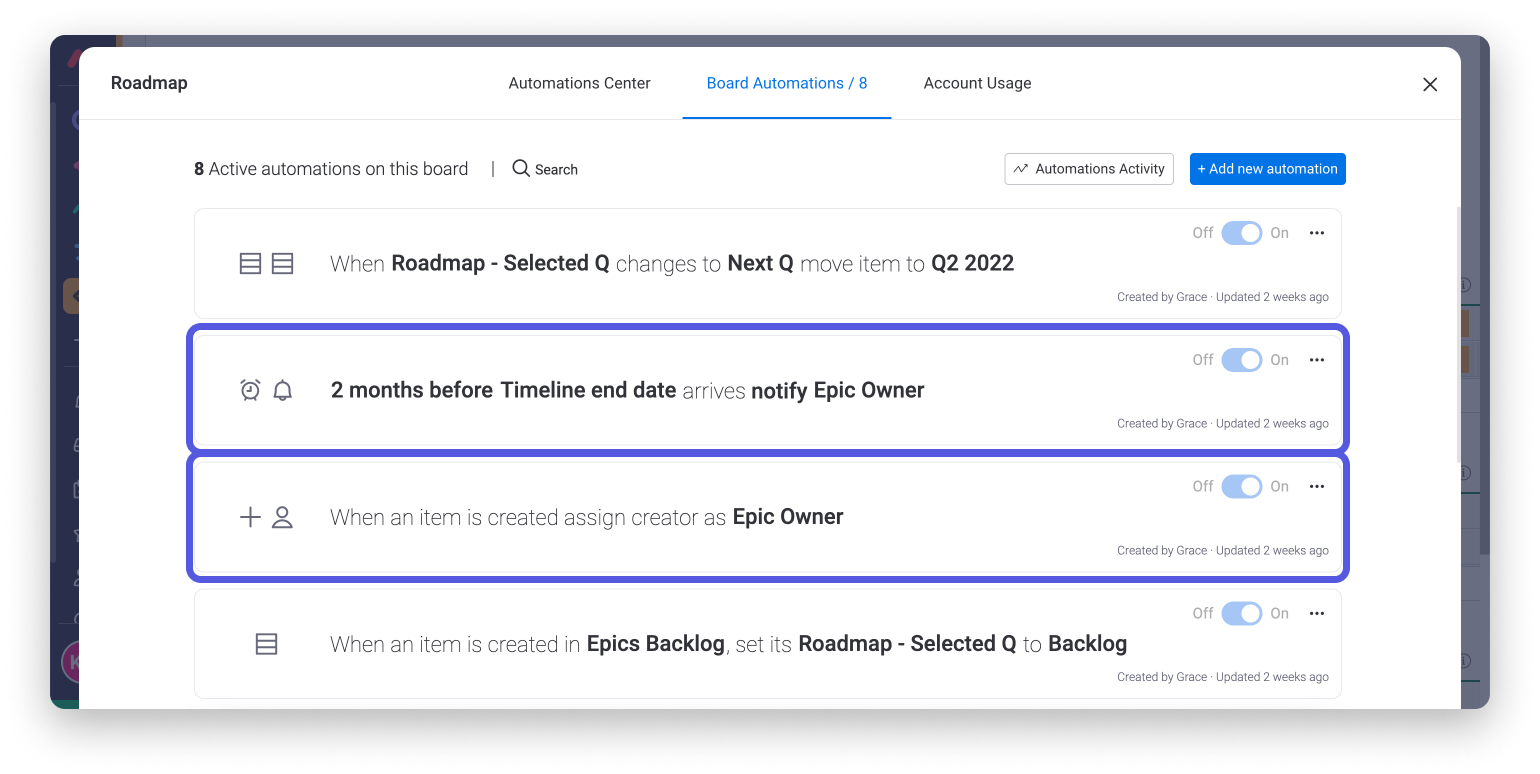
Task: Click the plus icon on item created automation
Action: [250, 517]
